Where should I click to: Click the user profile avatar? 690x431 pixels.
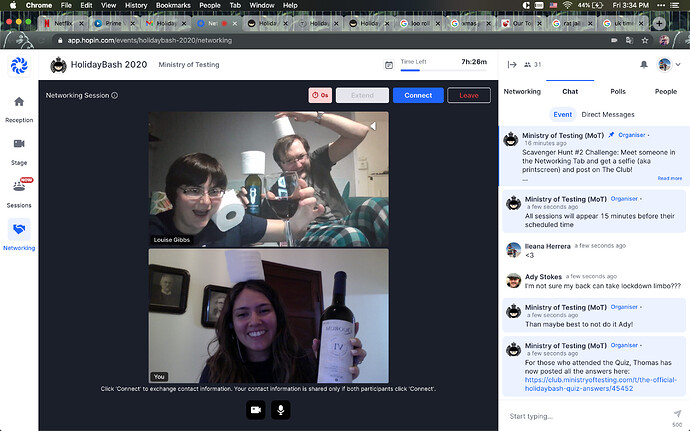pos(664,64)
